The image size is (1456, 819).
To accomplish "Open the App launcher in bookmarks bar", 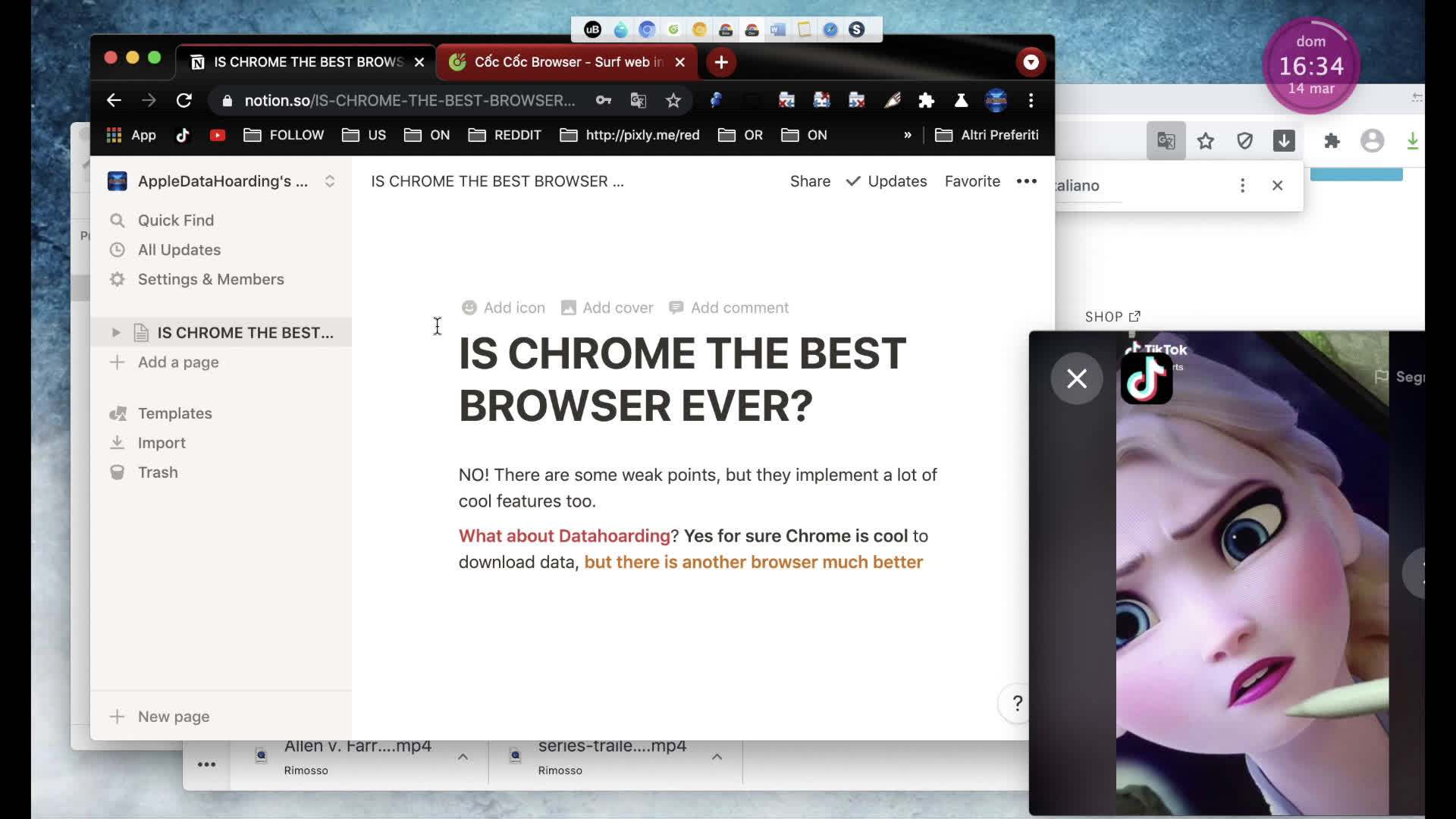I will click(x=131, y=135).
